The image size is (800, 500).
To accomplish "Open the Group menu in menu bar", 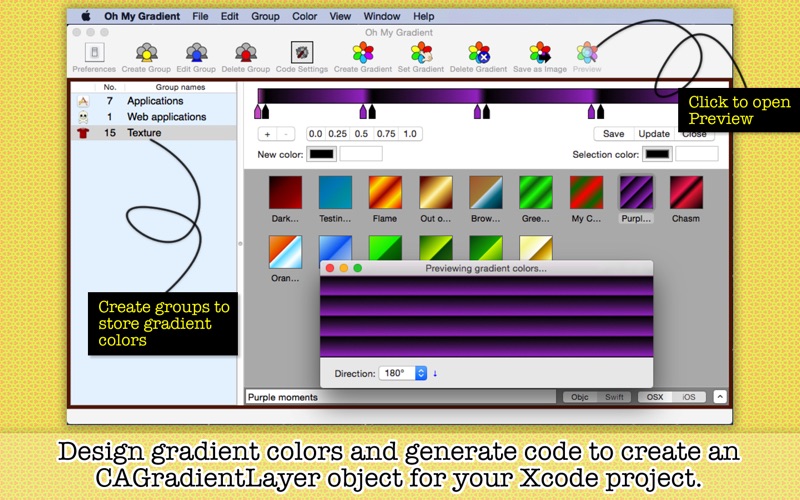I will click(x=265, y=16).
